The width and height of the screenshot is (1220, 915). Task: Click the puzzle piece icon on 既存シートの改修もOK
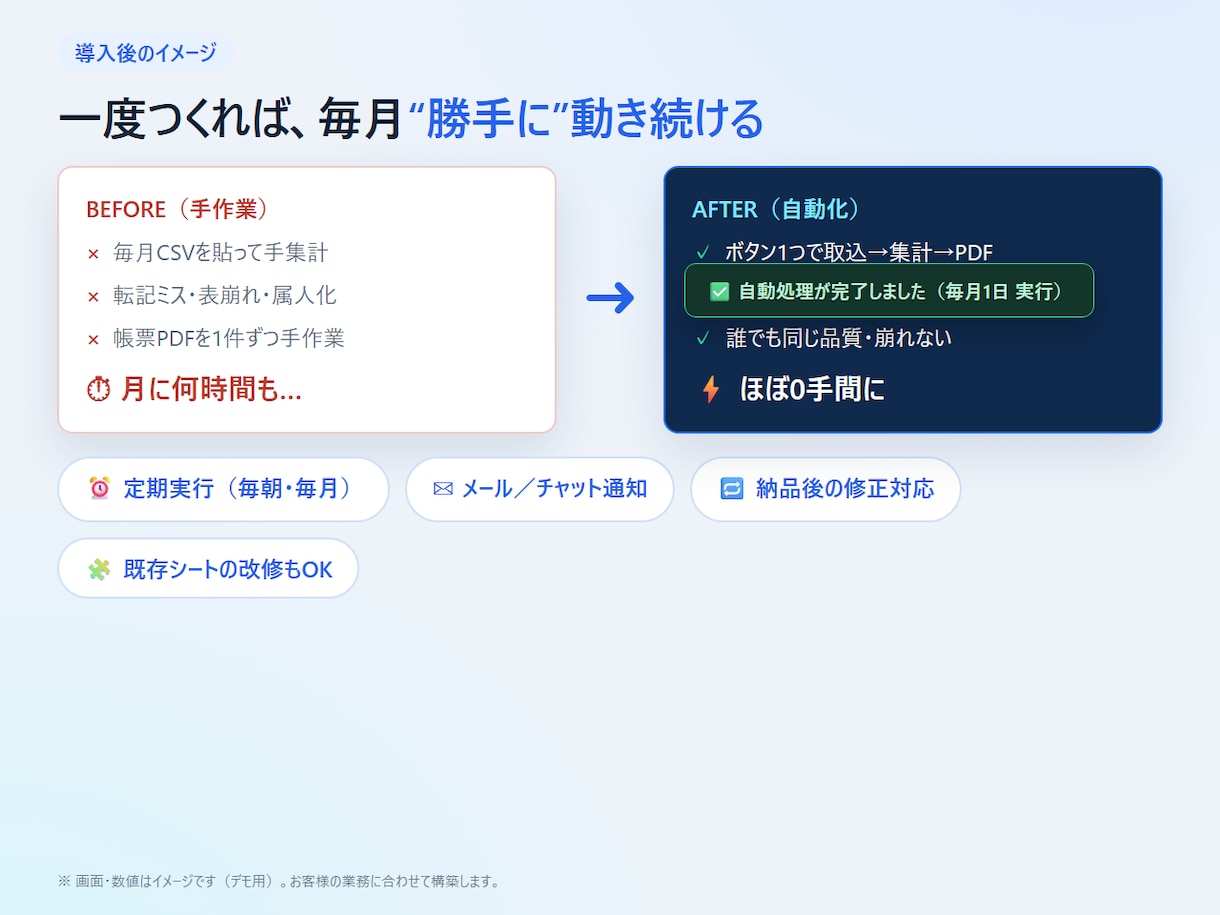point(100,569)
